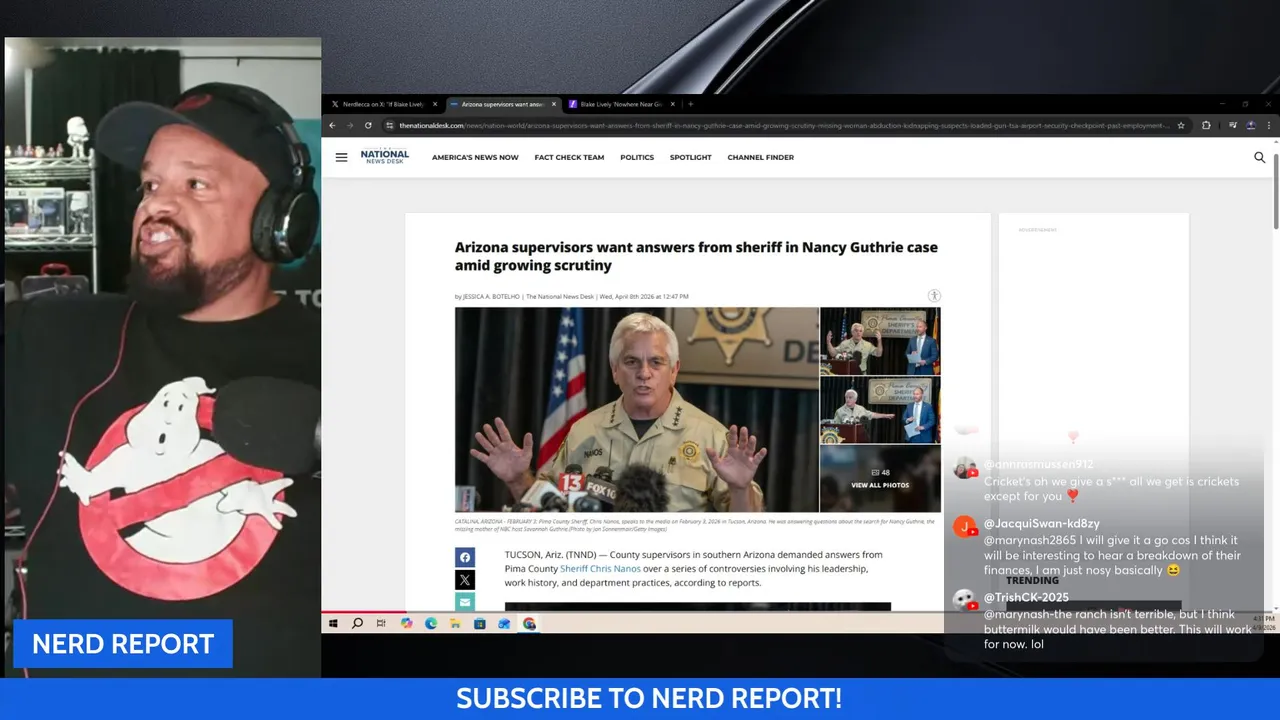Open the Windows Start button
The width and height of the screenshot is (1280, 720).
point(333,623)
